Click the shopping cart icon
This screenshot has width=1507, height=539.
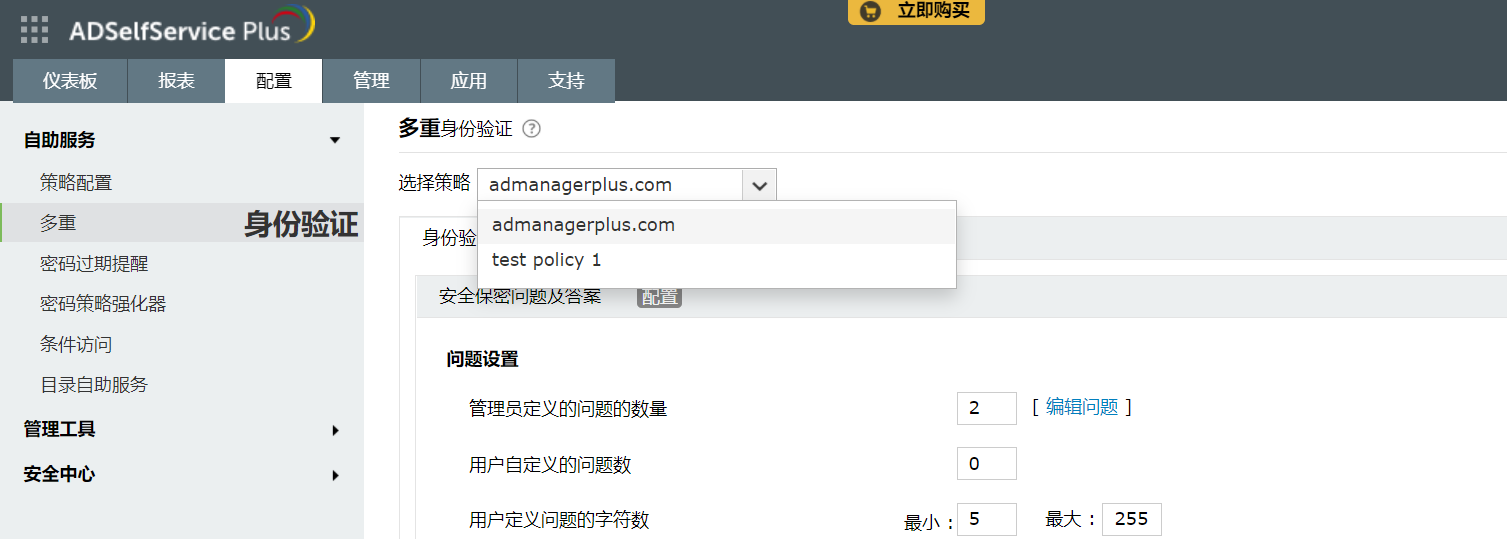click(870, 11)
